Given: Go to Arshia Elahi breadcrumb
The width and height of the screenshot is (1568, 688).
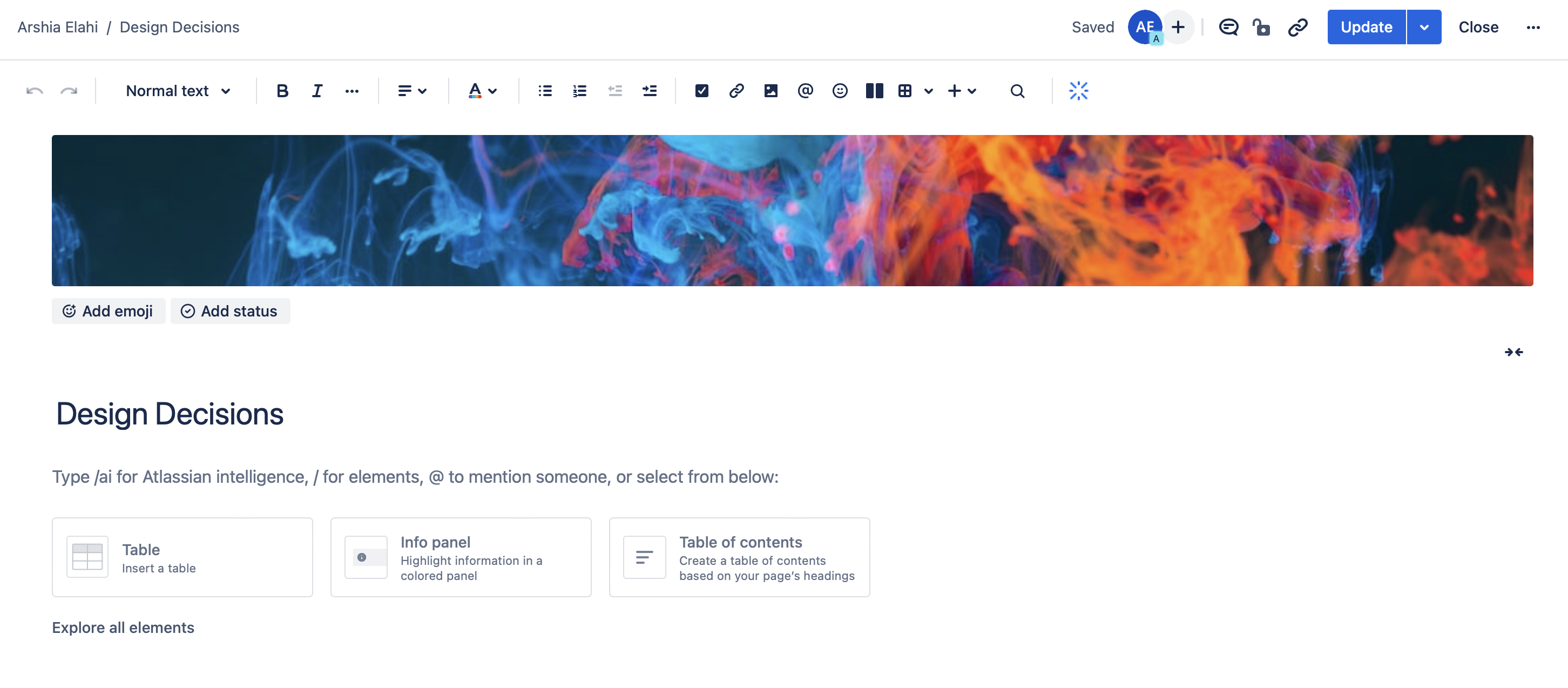Looking at the screenshot, I should click(58, 28).
